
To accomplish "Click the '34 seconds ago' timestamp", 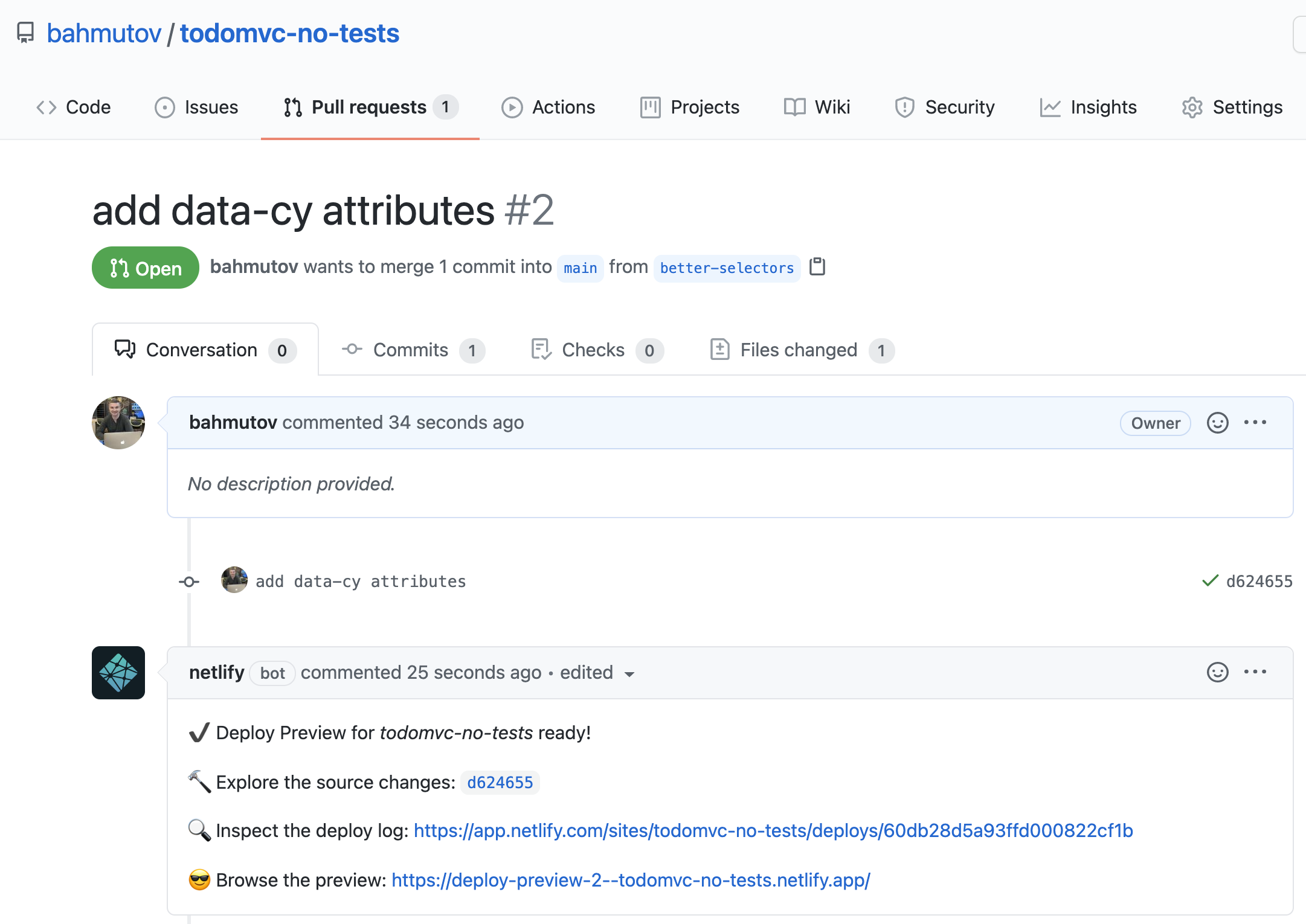I will 456,422.
